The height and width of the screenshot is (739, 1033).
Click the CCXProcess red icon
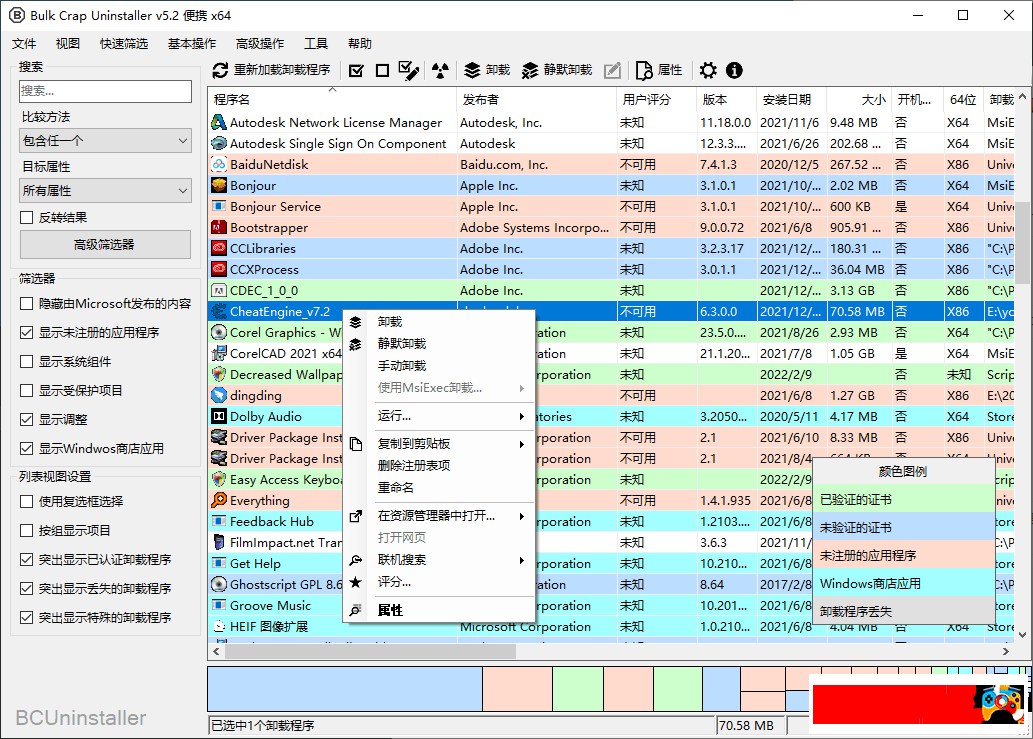219,269
